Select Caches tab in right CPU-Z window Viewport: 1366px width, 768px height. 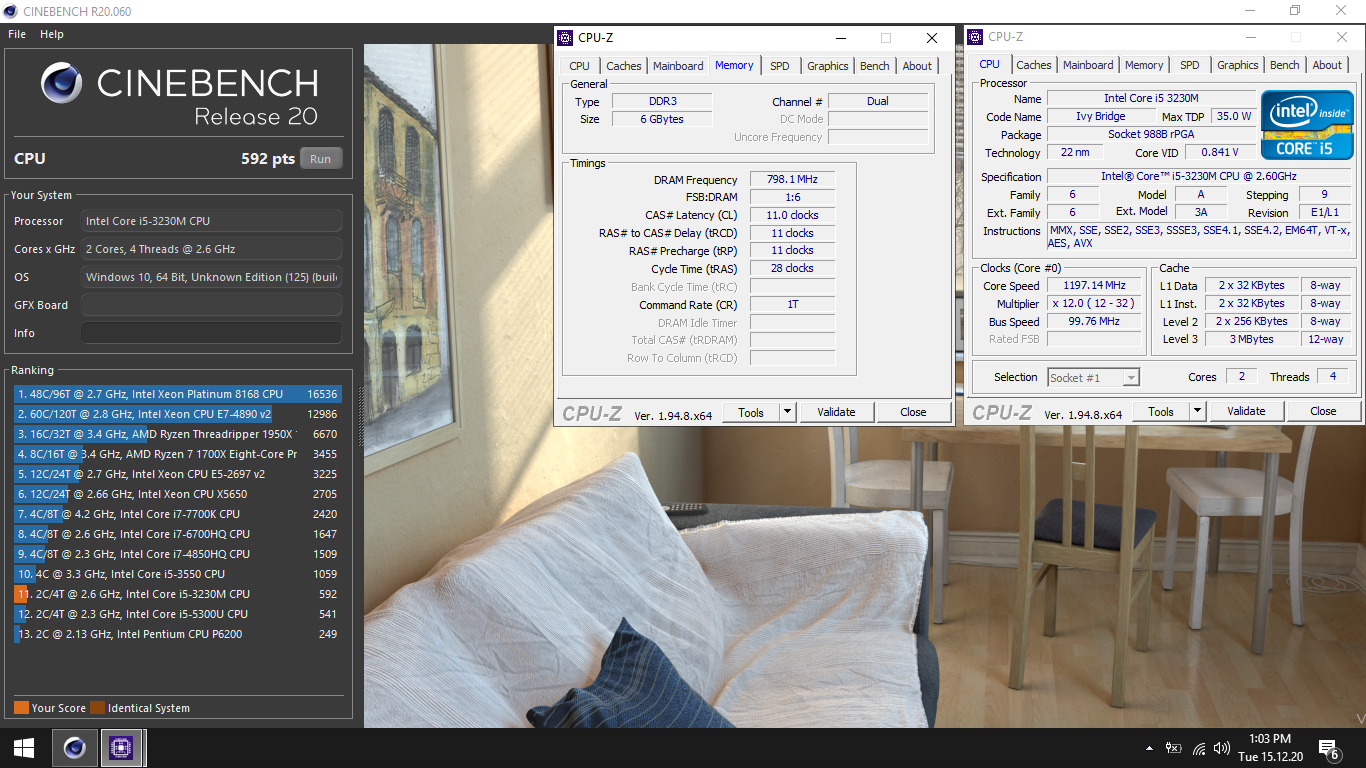(1034, 65)
